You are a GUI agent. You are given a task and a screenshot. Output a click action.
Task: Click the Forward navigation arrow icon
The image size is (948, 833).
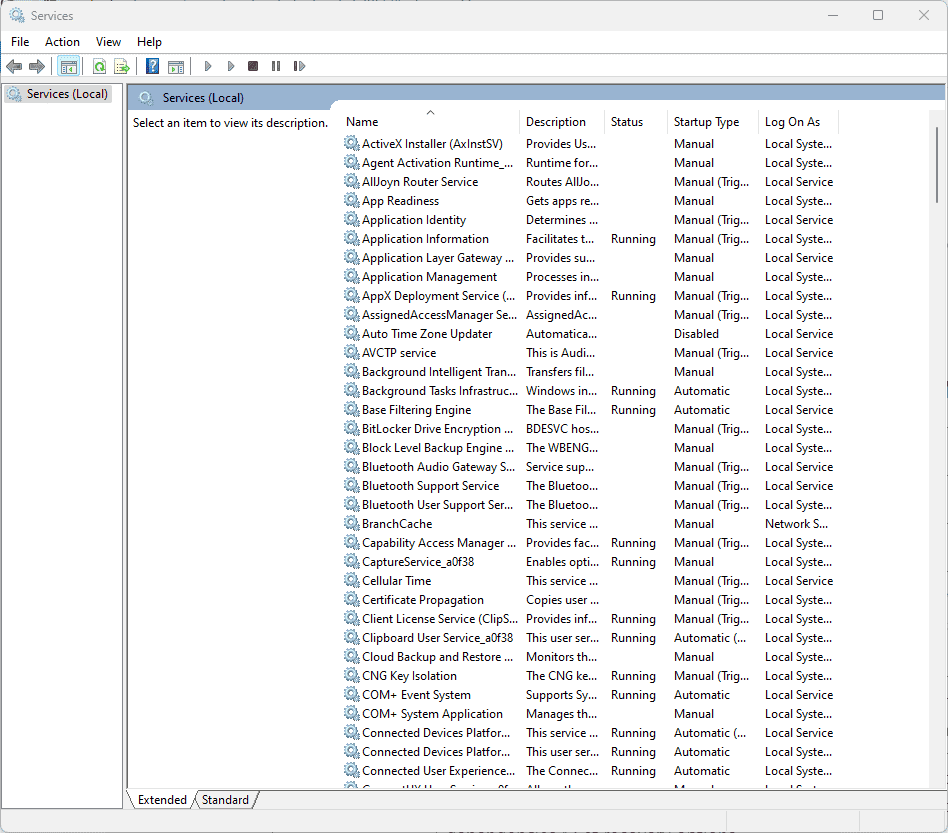point(37,66)
